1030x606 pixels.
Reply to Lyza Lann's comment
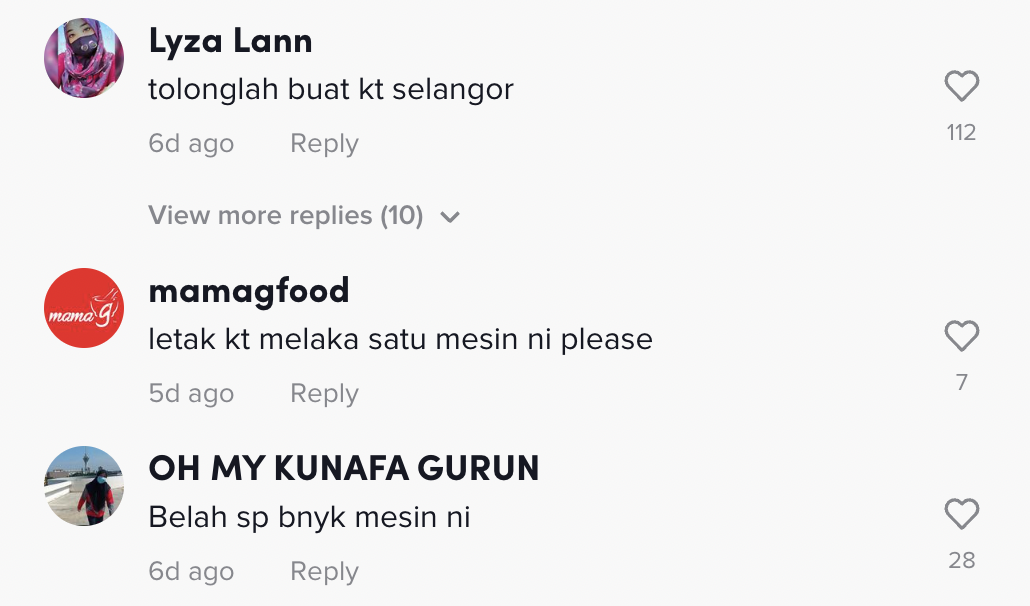324,144
